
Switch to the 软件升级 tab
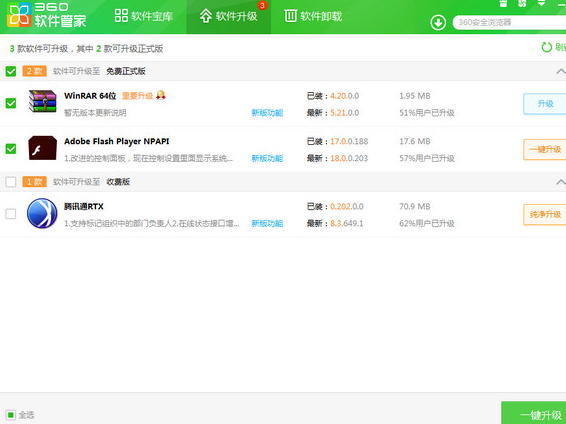click(228, 16)
